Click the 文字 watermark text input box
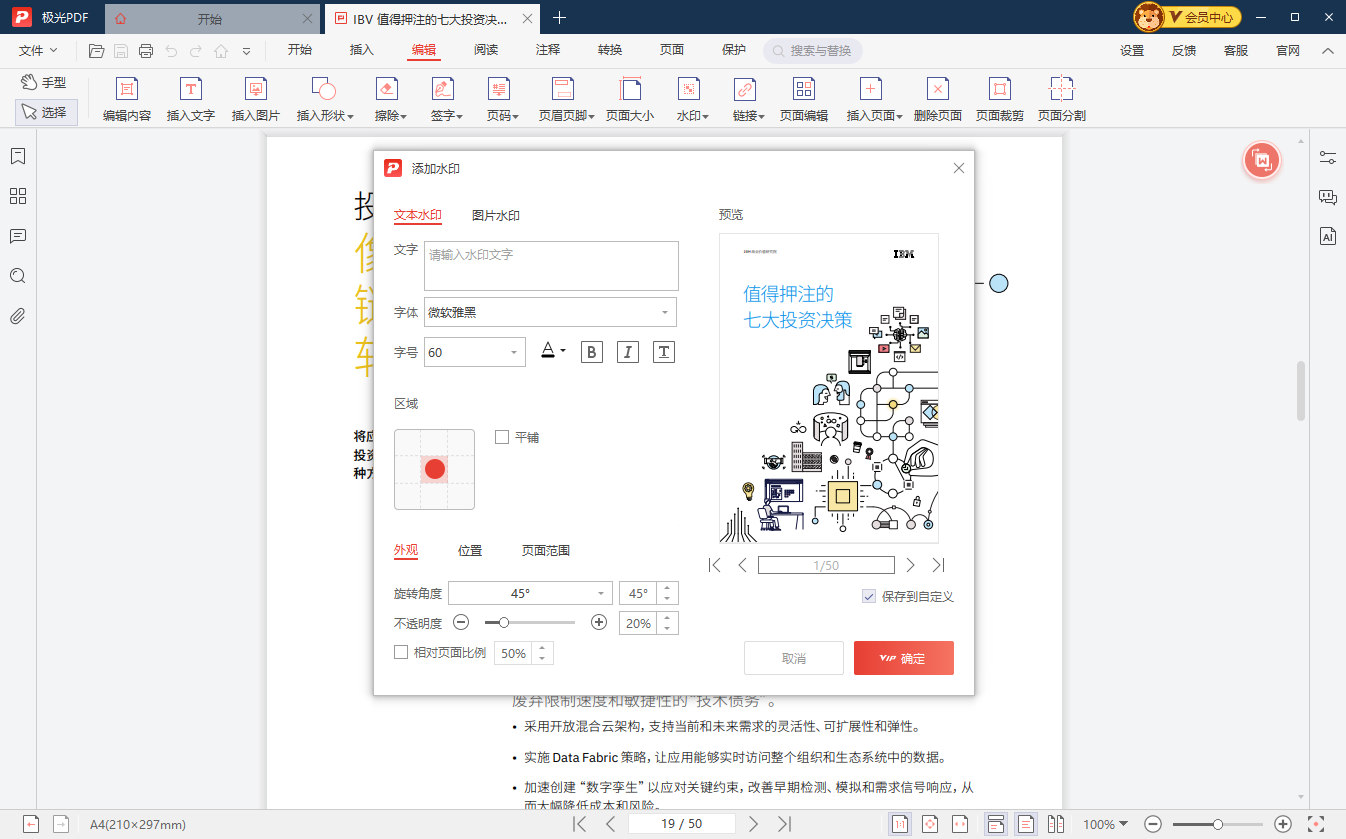1346x839 pixels. (551, 266)
